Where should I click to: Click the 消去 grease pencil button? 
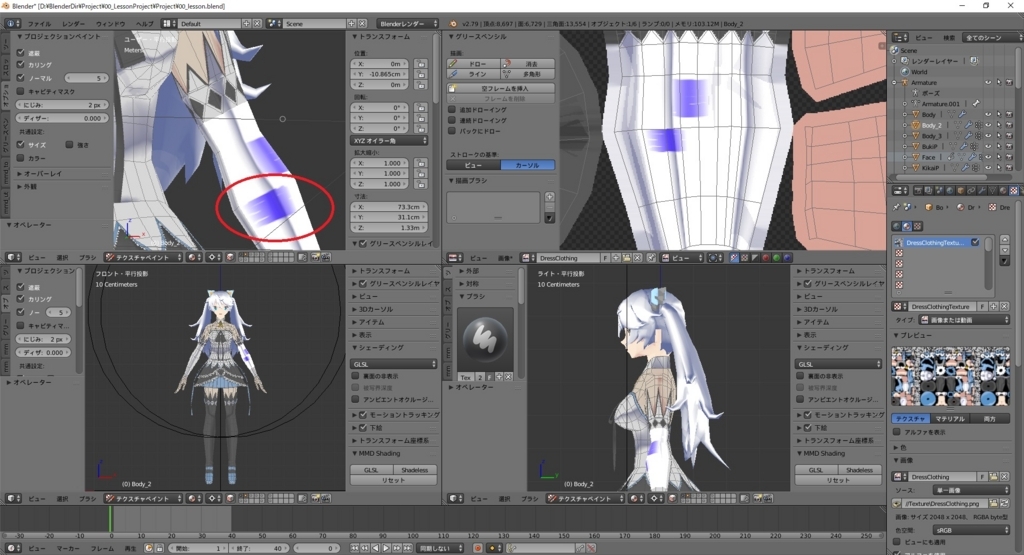(528, 64)
